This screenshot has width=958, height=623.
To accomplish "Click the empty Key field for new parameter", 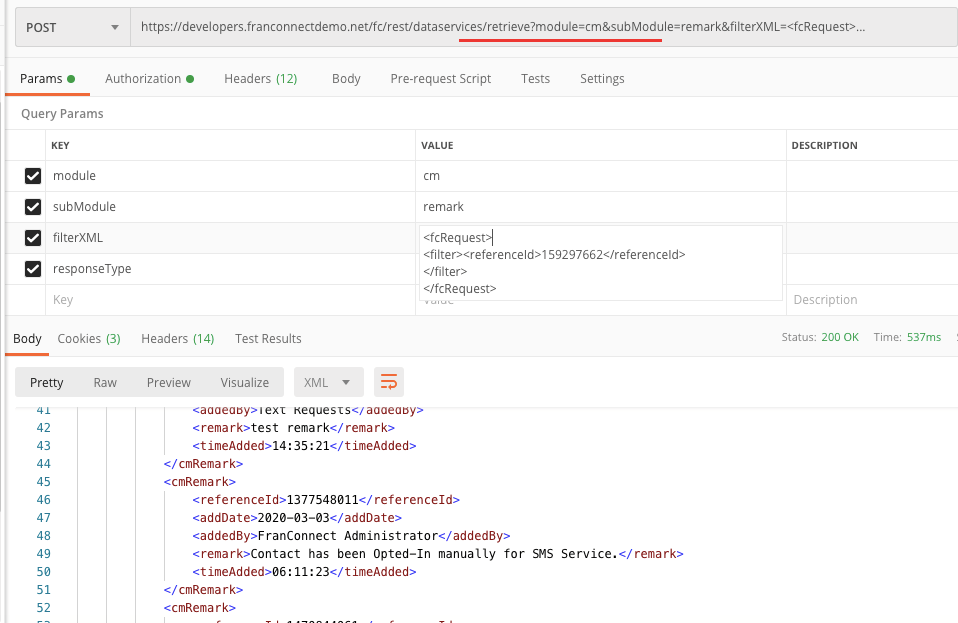I will [x=150, y=299].
